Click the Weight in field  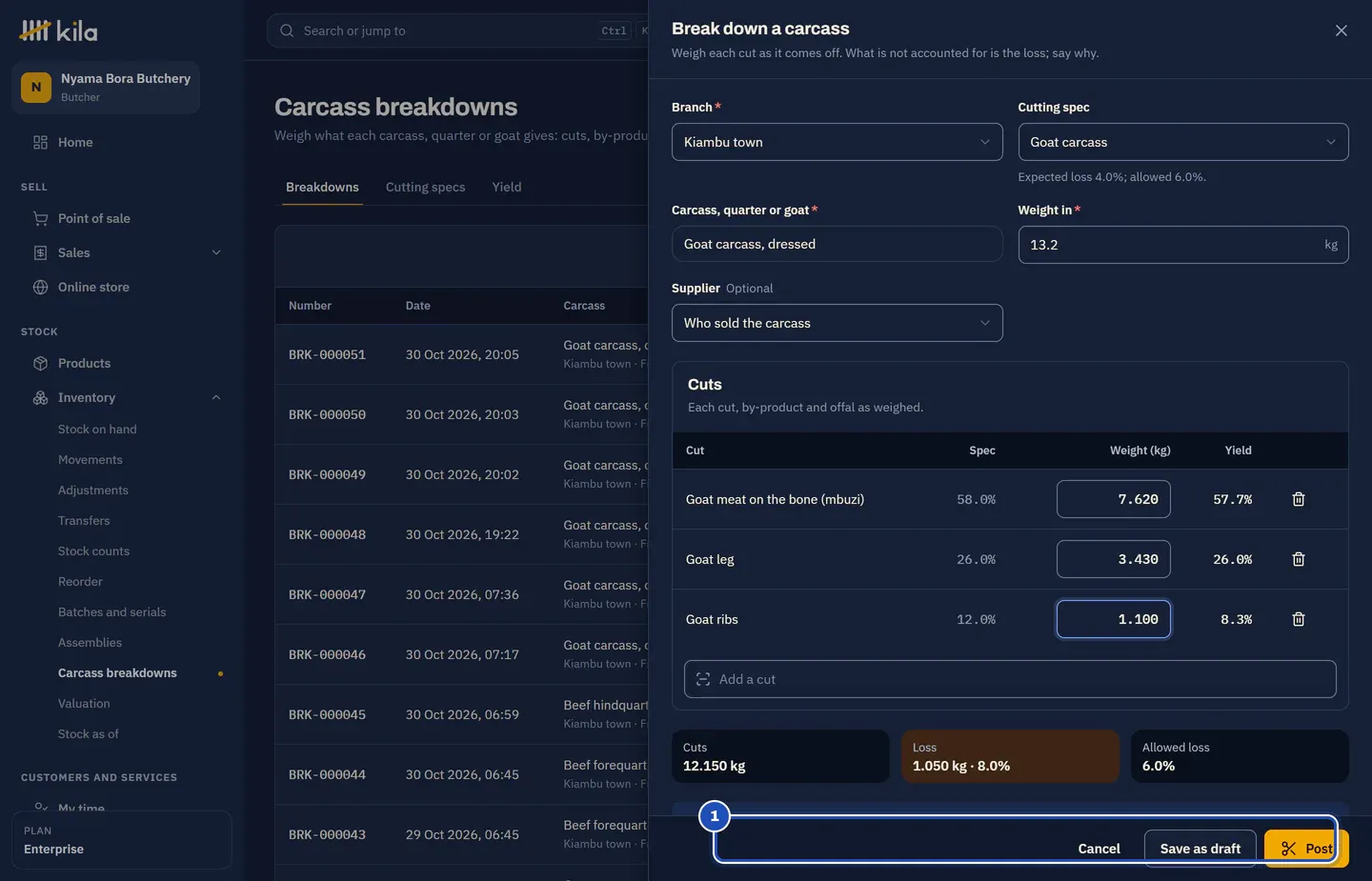pyautogui.click(x=1182, y=245)
